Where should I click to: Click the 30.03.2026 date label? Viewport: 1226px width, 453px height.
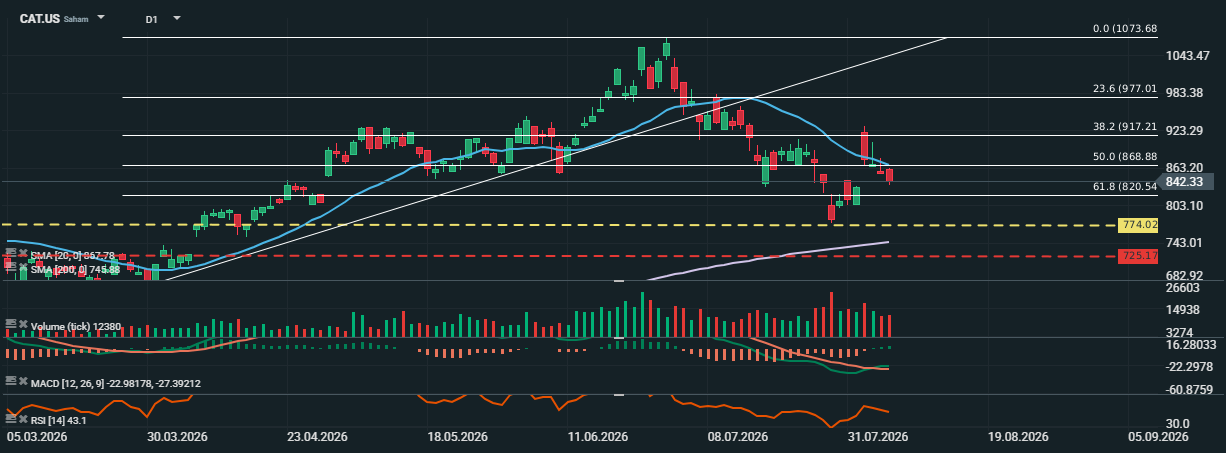coord(177,437)
